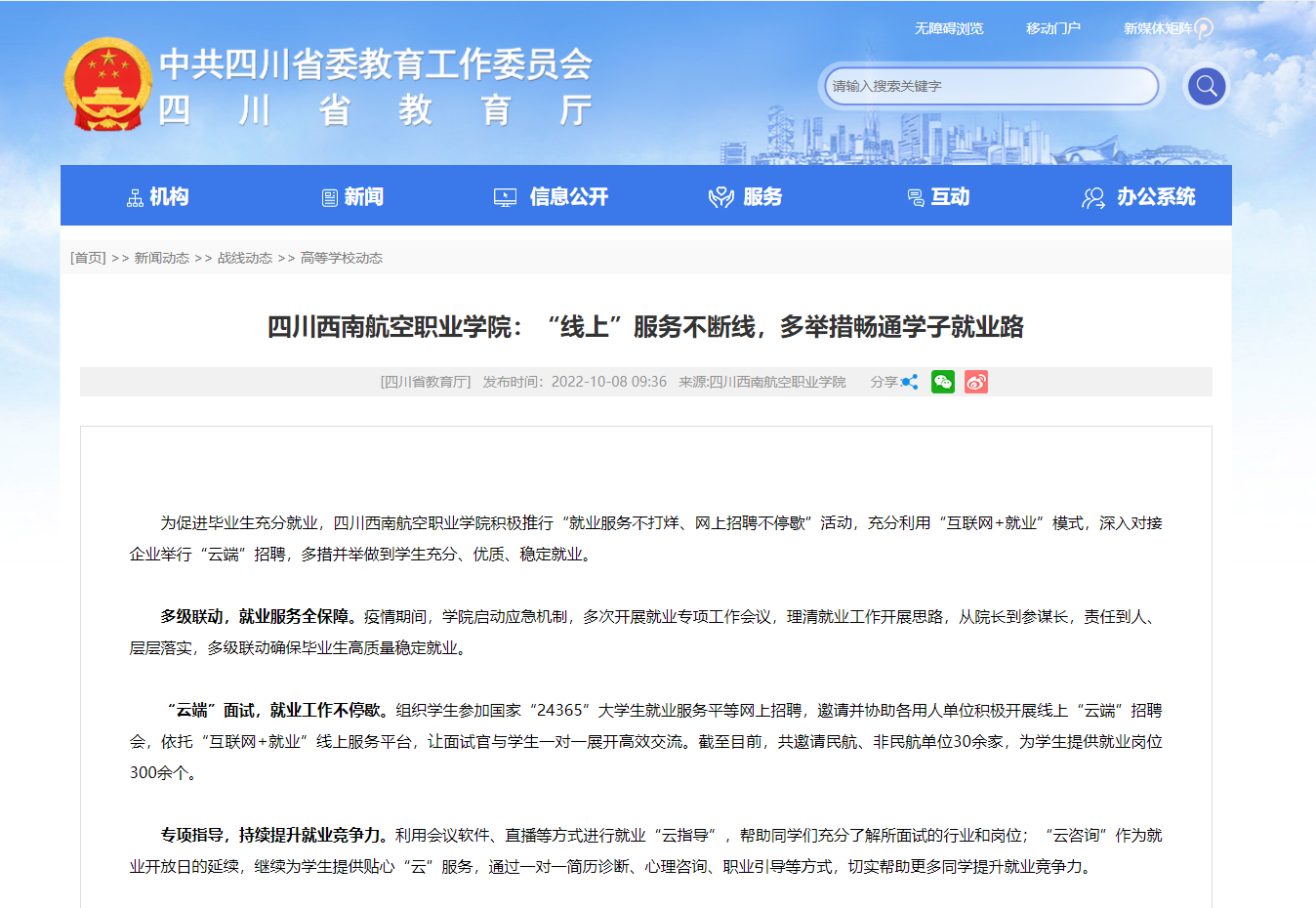This screenshot has height=908, width=1316.
Task: Click the 四川省教育厅 header title
Action: (x=376, y=110)
